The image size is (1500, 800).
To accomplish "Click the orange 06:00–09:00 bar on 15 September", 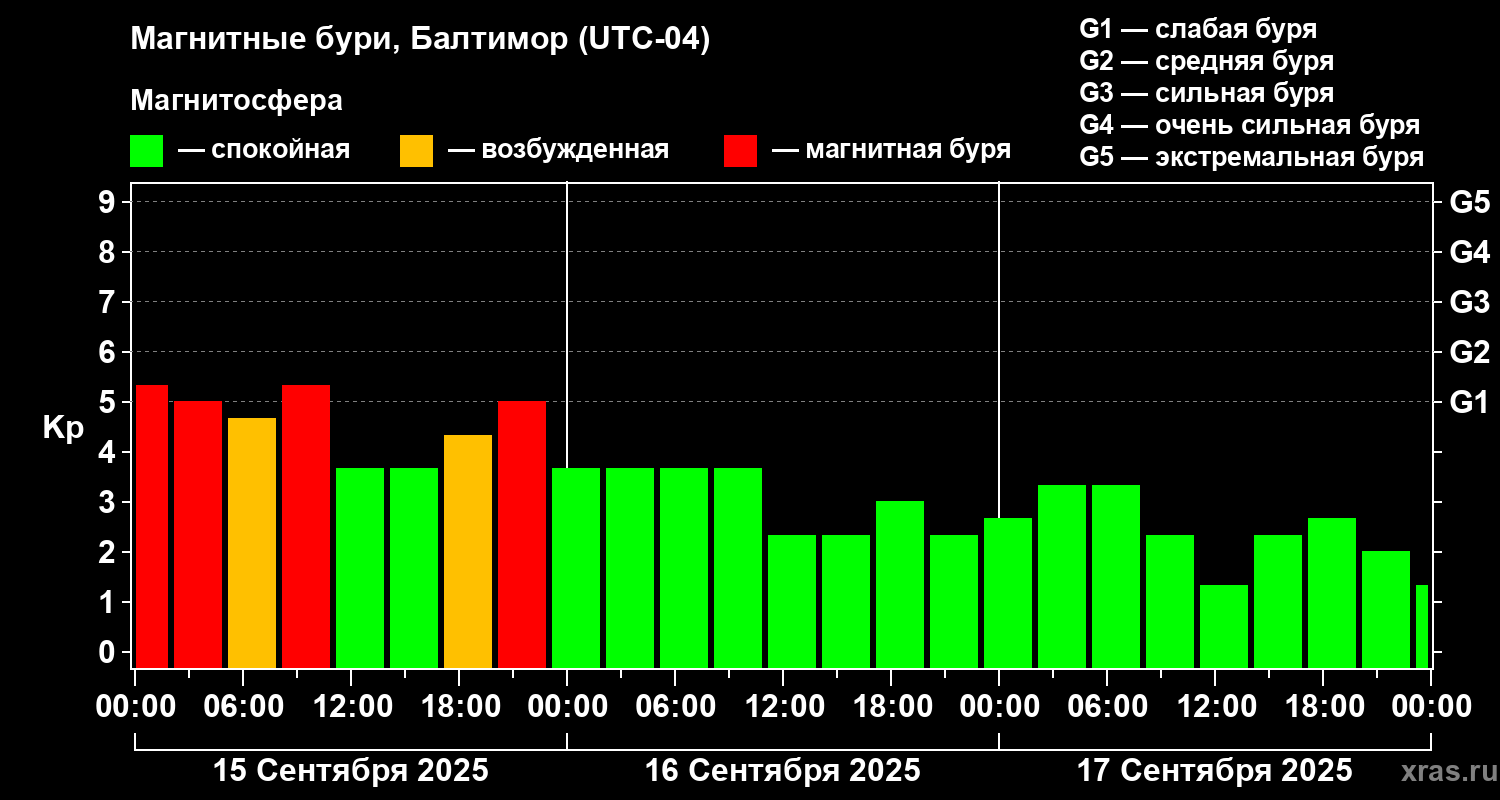I will point(252,543).
